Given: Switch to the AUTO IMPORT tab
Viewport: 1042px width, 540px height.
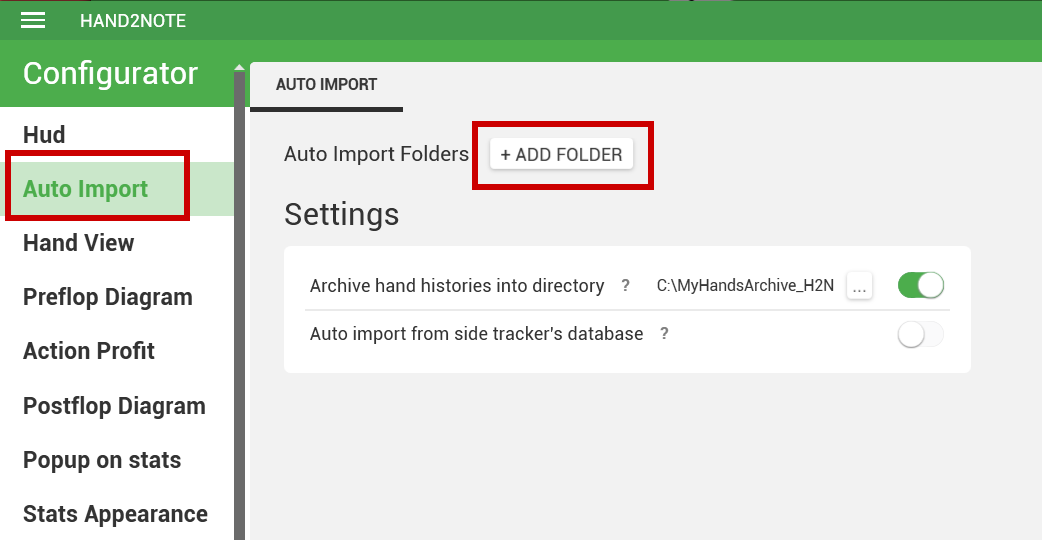Looking at the screenshot, I should tap(326, 85).
